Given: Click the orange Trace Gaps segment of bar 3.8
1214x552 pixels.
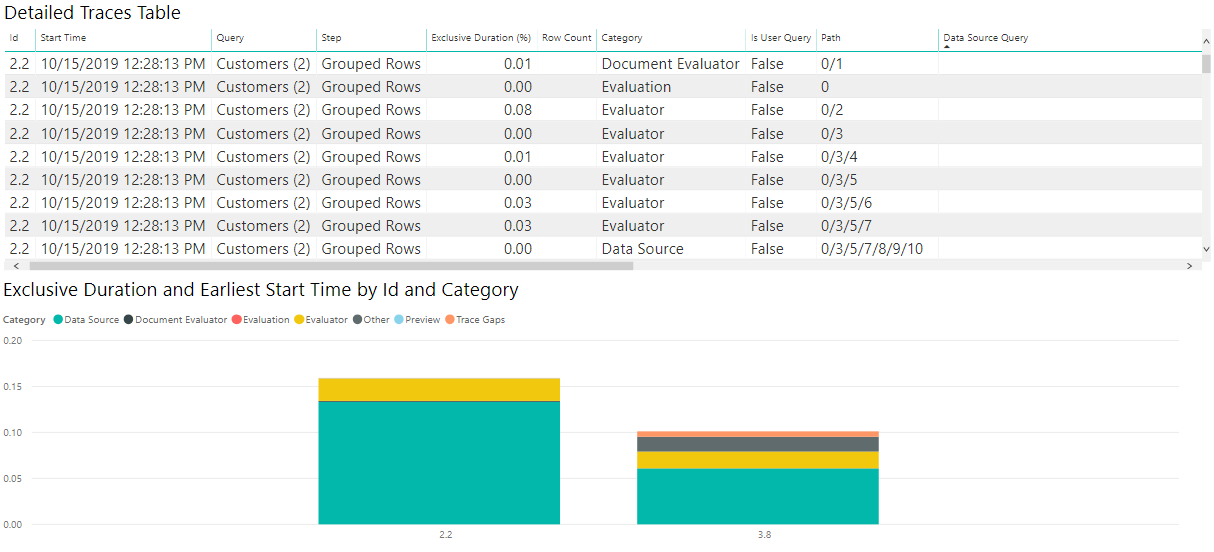Looking at the screenshot, I should pos(757,434).
